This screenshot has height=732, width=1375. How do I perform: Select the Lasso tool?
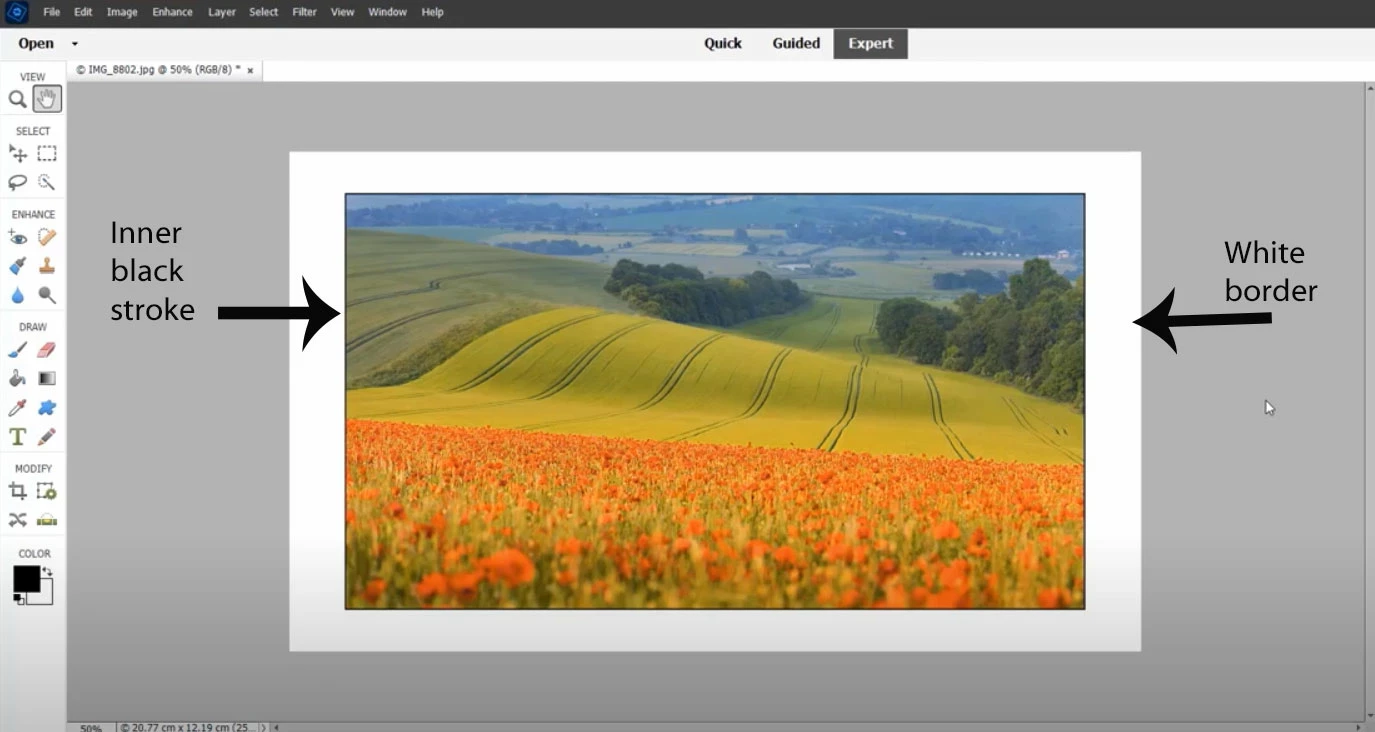(x=17, y=182)
